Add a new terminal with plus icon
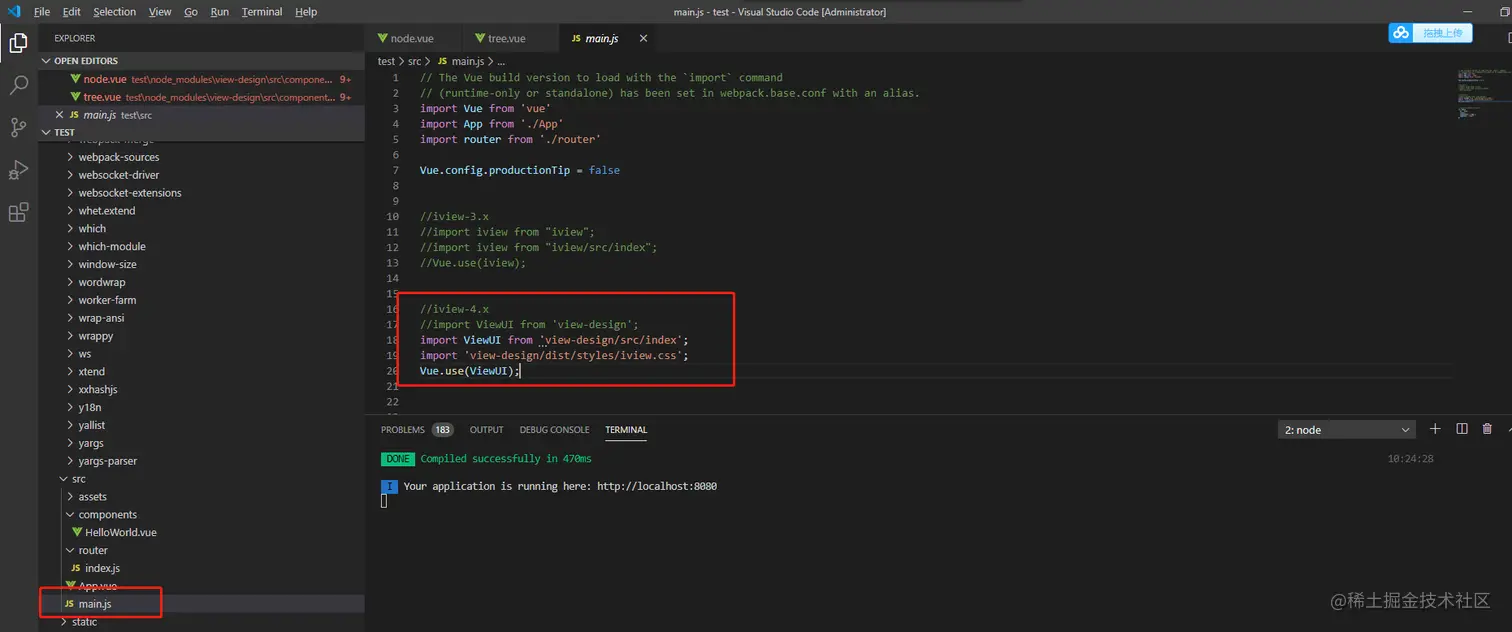 pos(1435,429)
